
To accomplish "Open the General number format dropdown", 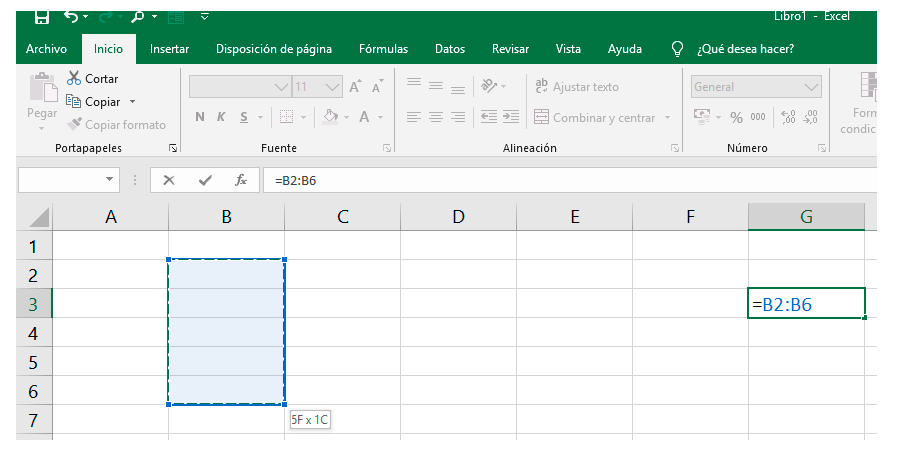I will (811, 87).
